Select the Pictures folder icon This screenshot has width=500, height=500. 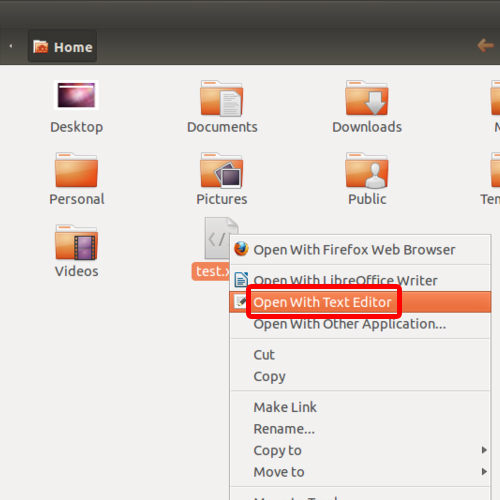(x=222, y=170)
